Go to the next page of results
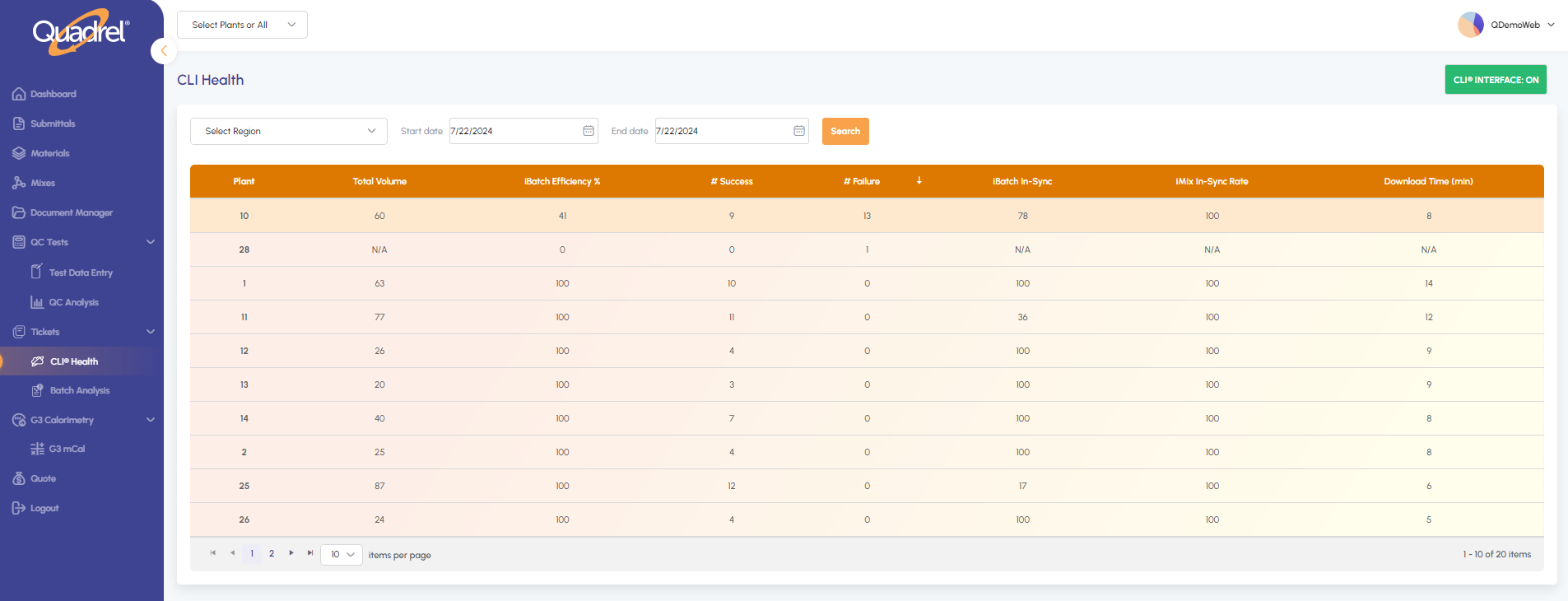Screen dimensions: 1568x601 point(291,553)
